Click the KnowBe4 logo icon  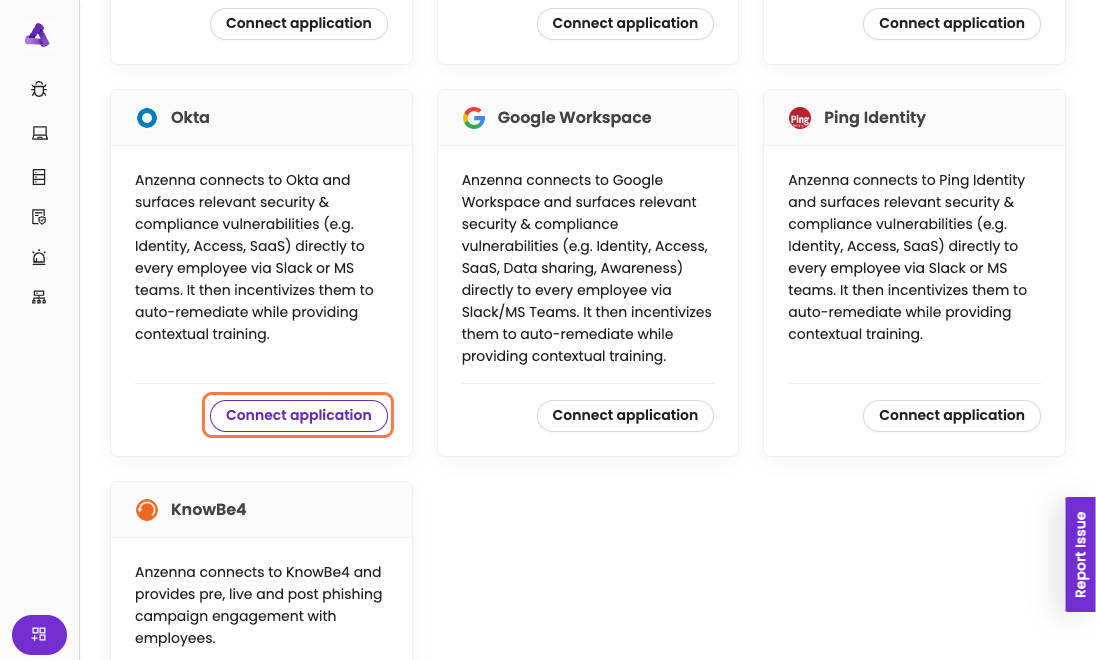pyautogui.click(x=147, y=510)
